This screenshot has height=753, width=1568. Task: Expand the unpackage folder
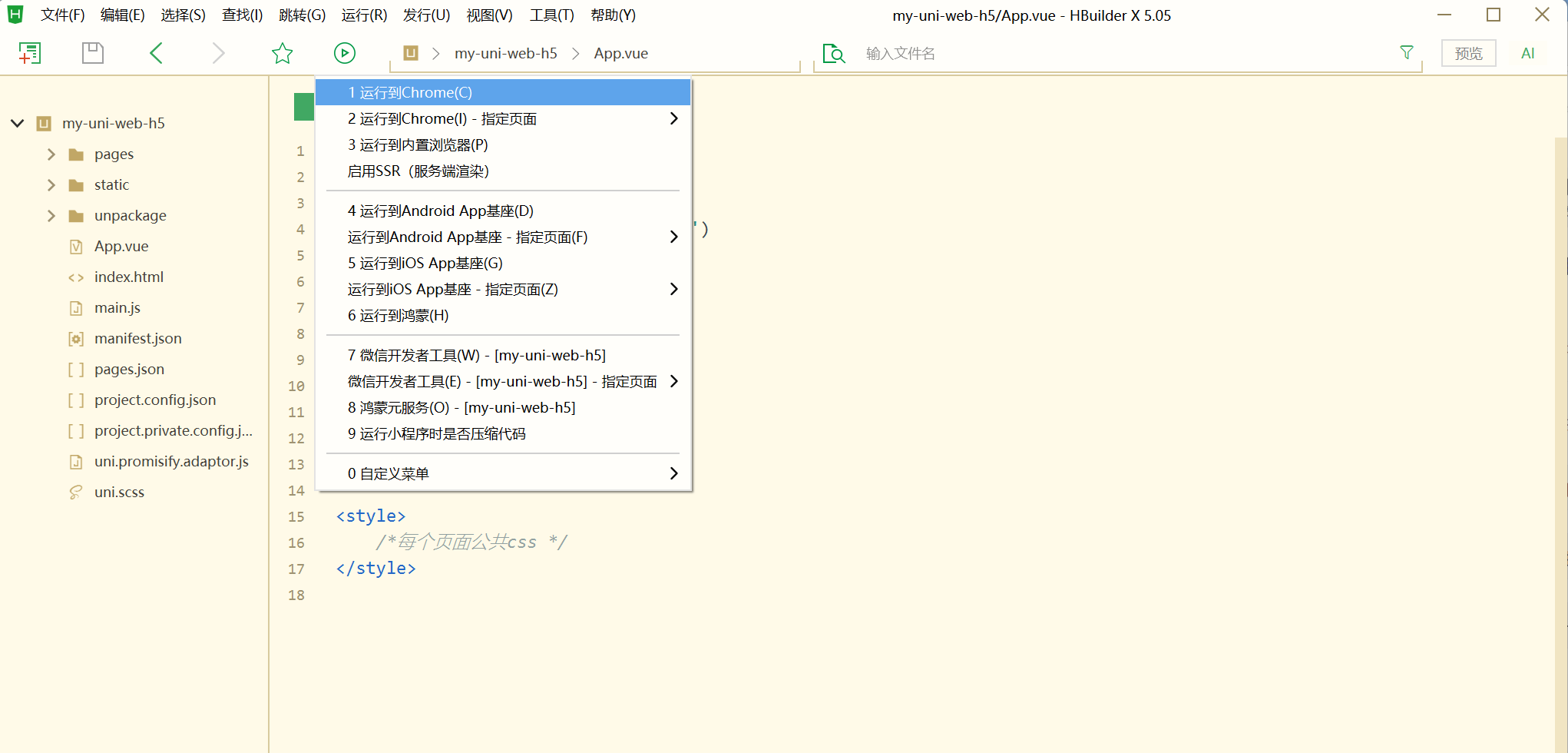51,216
